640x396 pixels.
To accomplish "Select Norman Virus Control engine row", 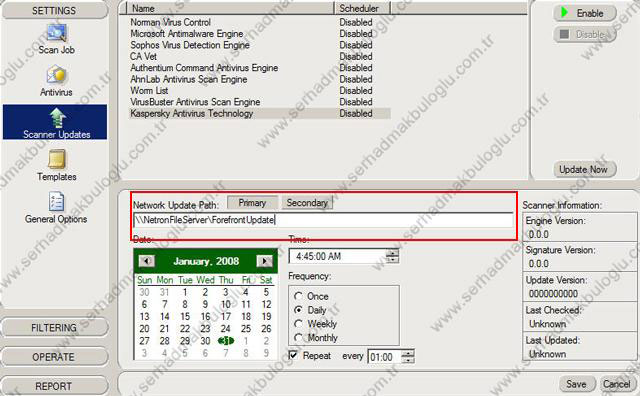I will click(260, 22).
